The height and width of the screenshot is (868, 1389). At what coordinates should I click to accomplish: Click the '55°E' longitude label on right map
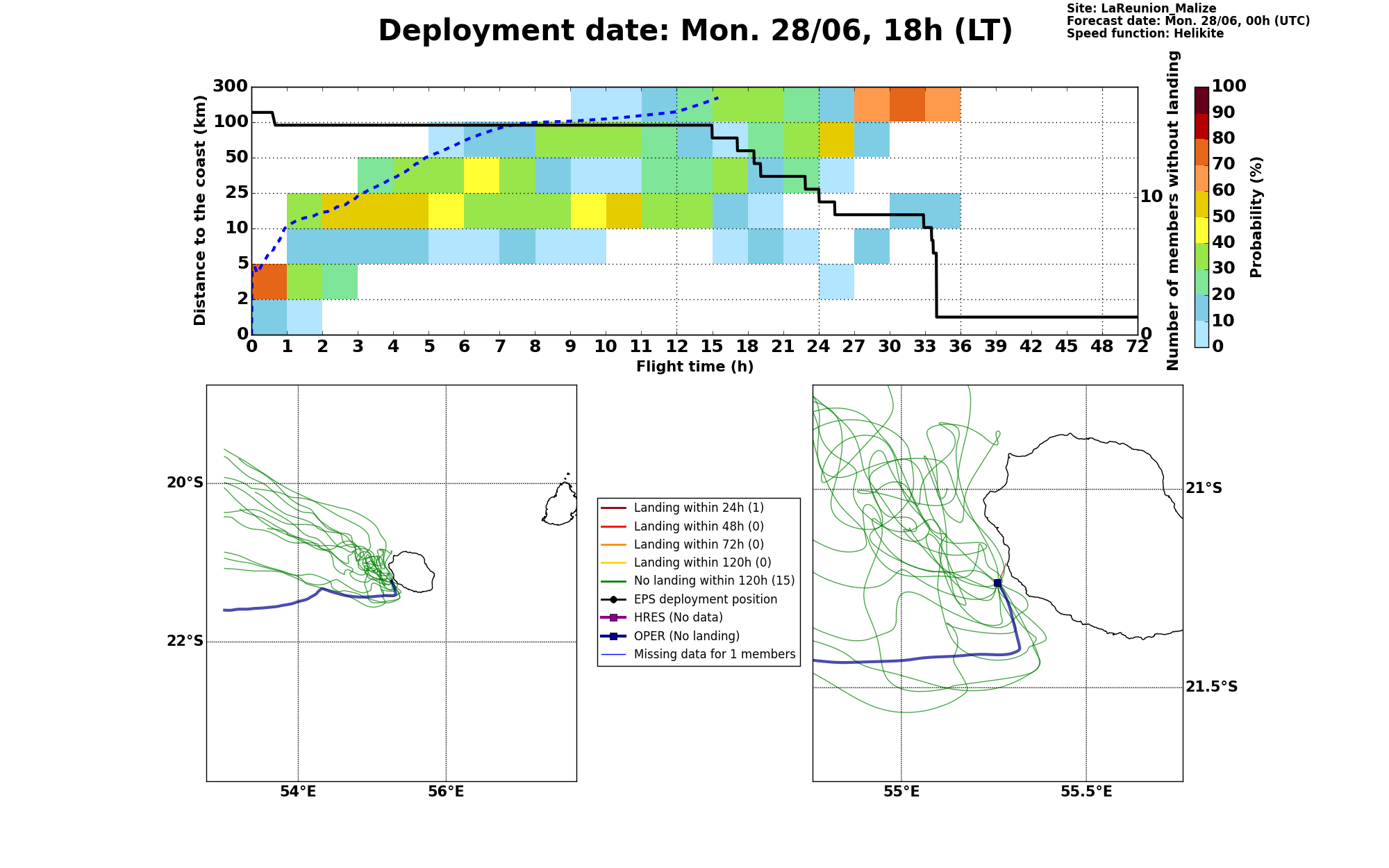click(x=901, y=792)
